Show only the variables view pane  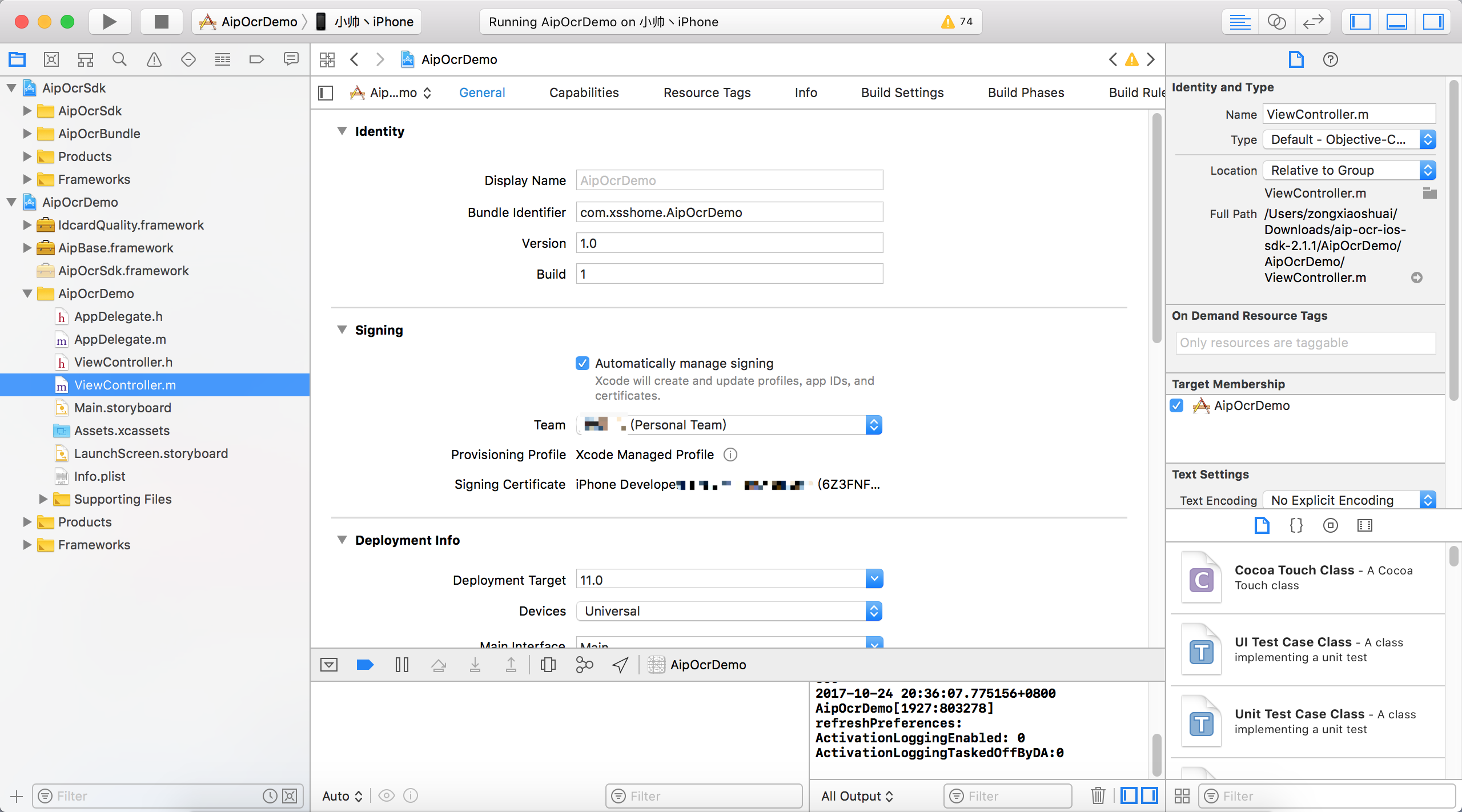coord(1128,795)
